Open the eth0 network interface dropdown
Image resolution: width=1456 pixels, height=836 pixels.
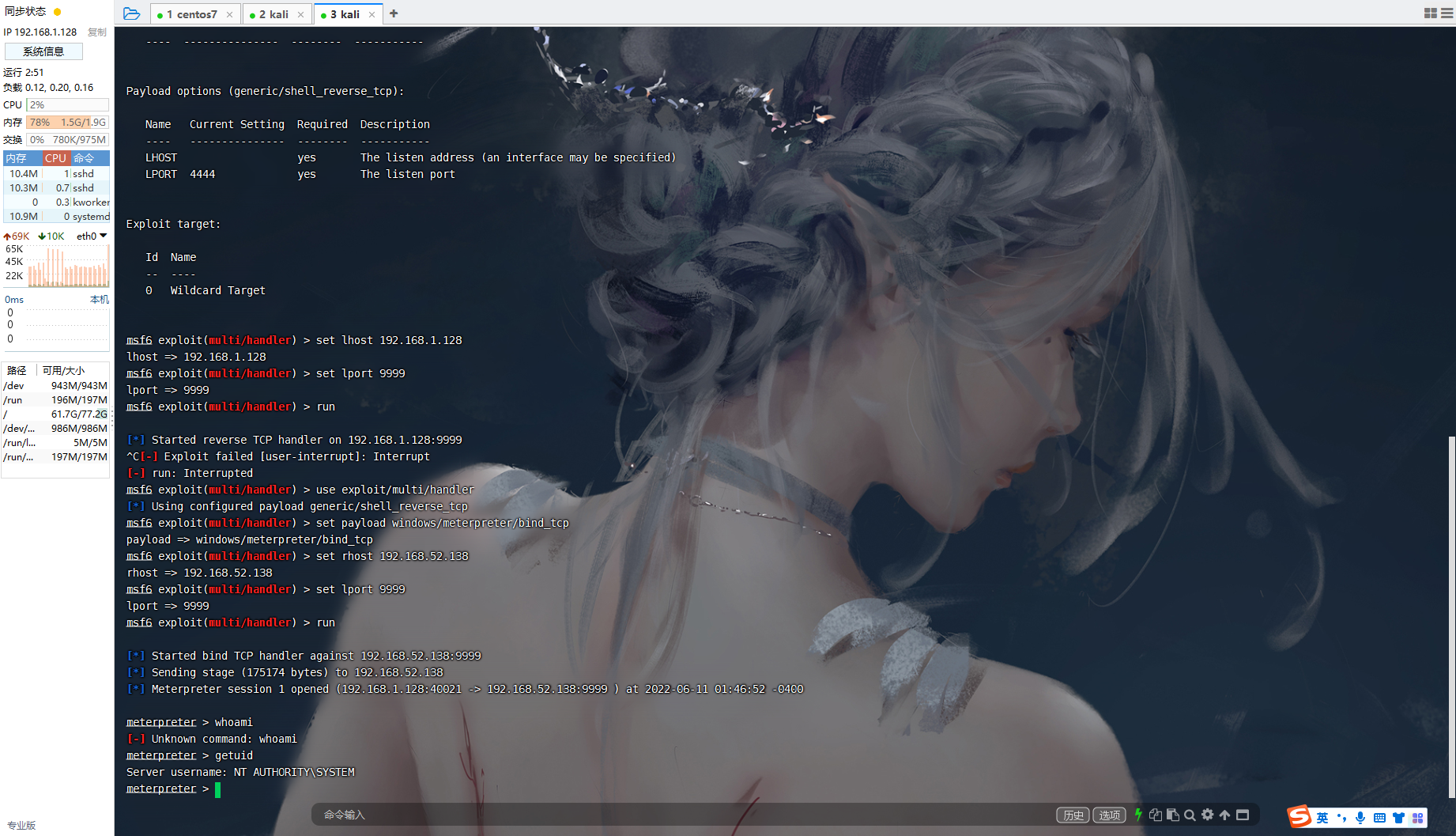point(92,236)
